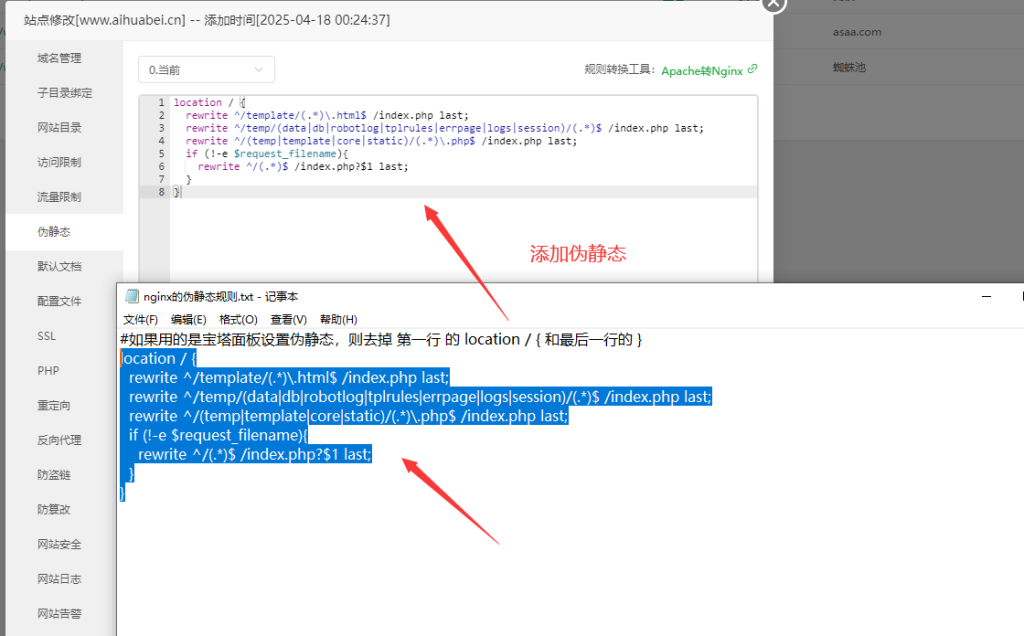Open the 网站日志 tab
The height and width of the screenshot is (636, 1024).
60,579
